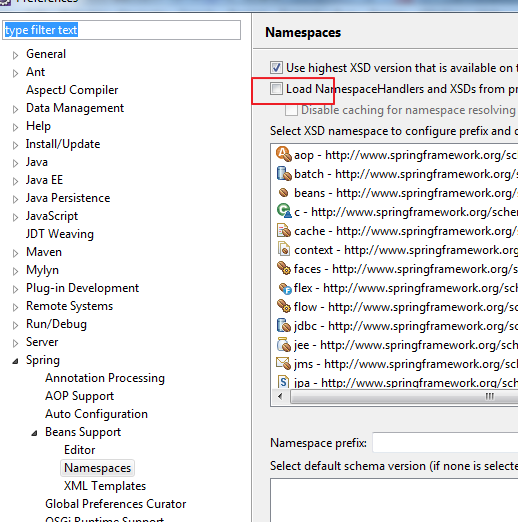
Task: Click the type filter text field
Action: 121,30
